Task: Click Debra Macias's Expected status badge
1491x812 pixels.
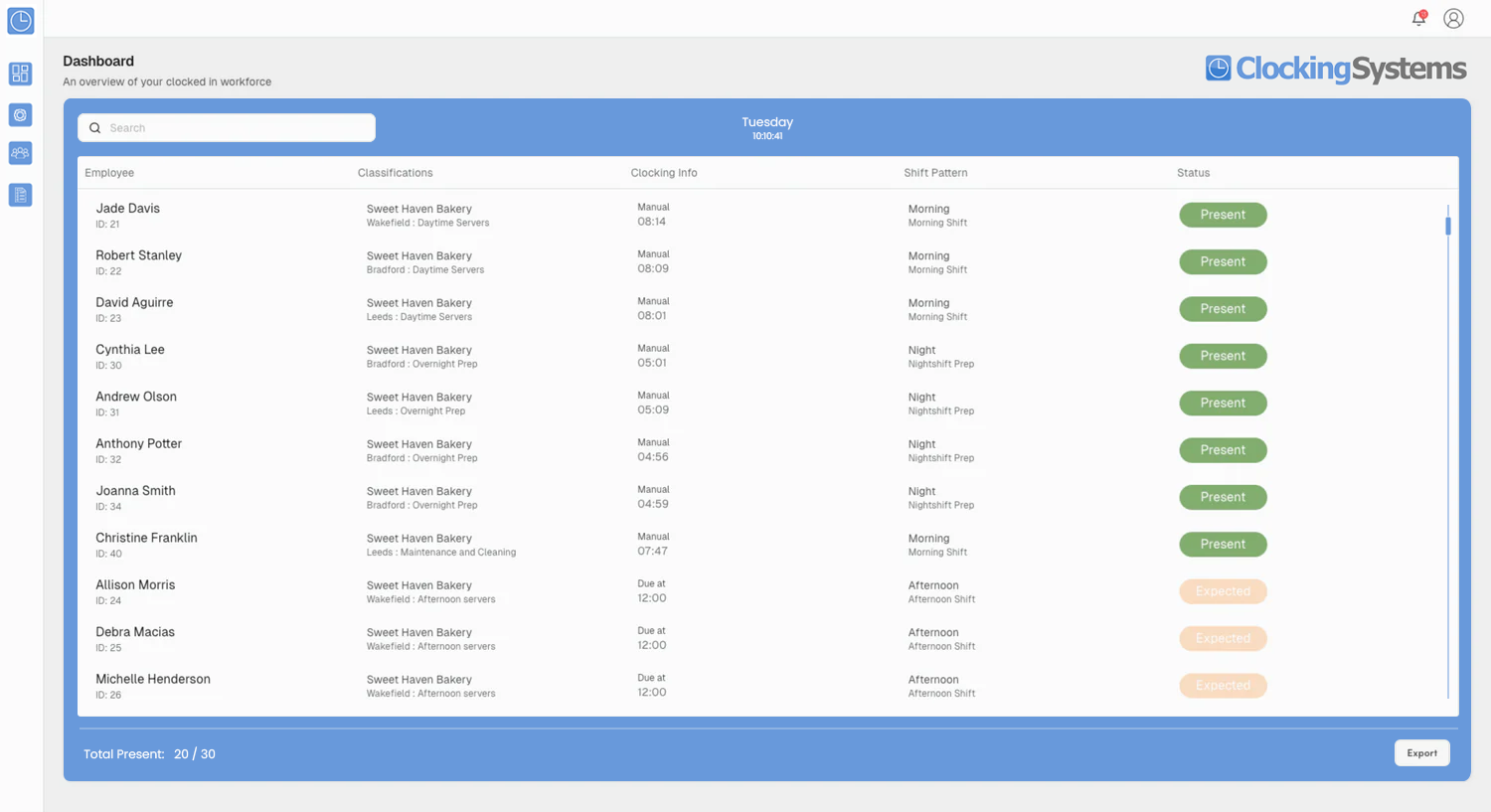Action: pyautogui.click(x=1223, y=638)
